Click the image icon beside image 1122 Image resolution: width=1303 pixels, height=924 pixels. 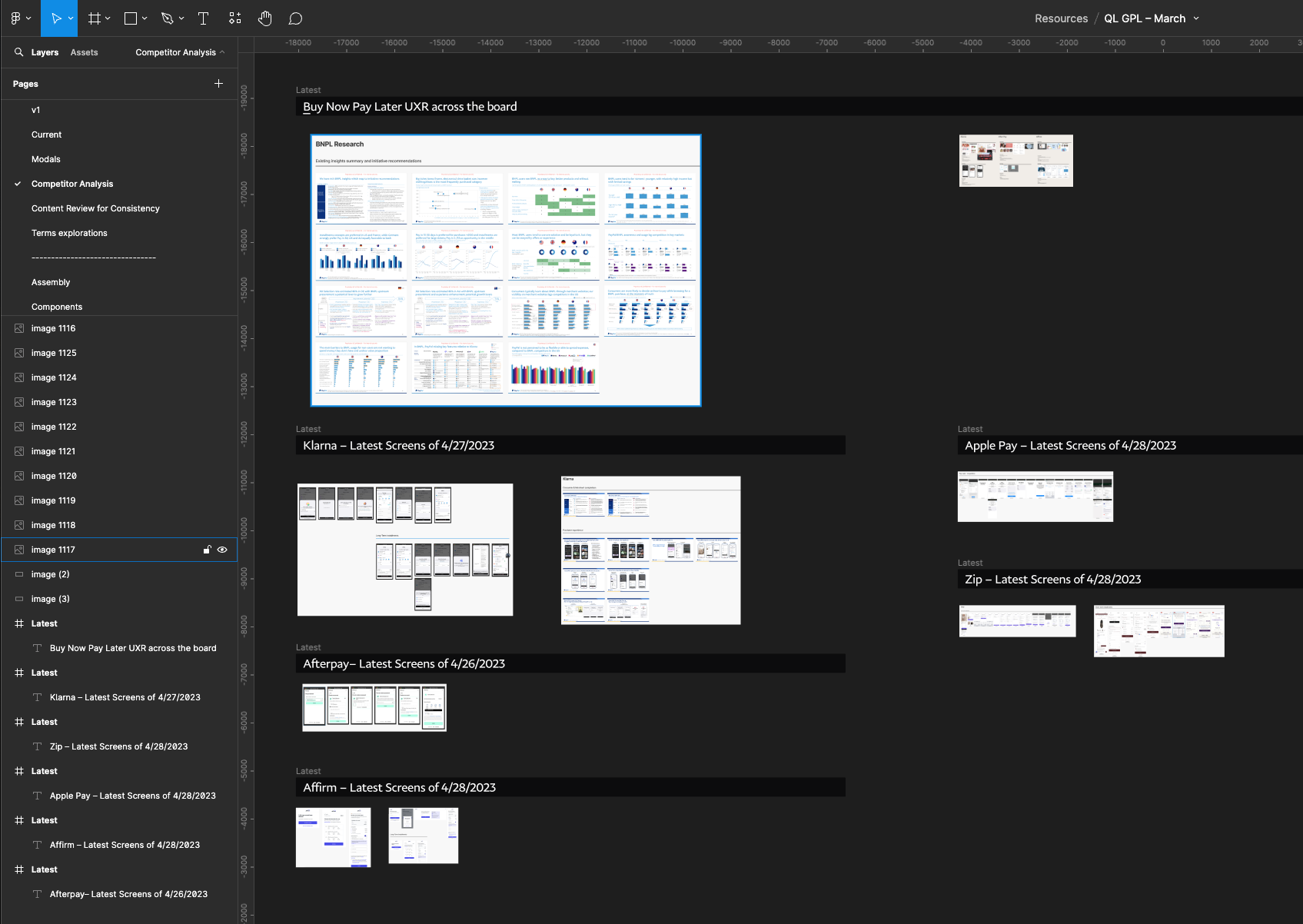click(x=19, y=427)
